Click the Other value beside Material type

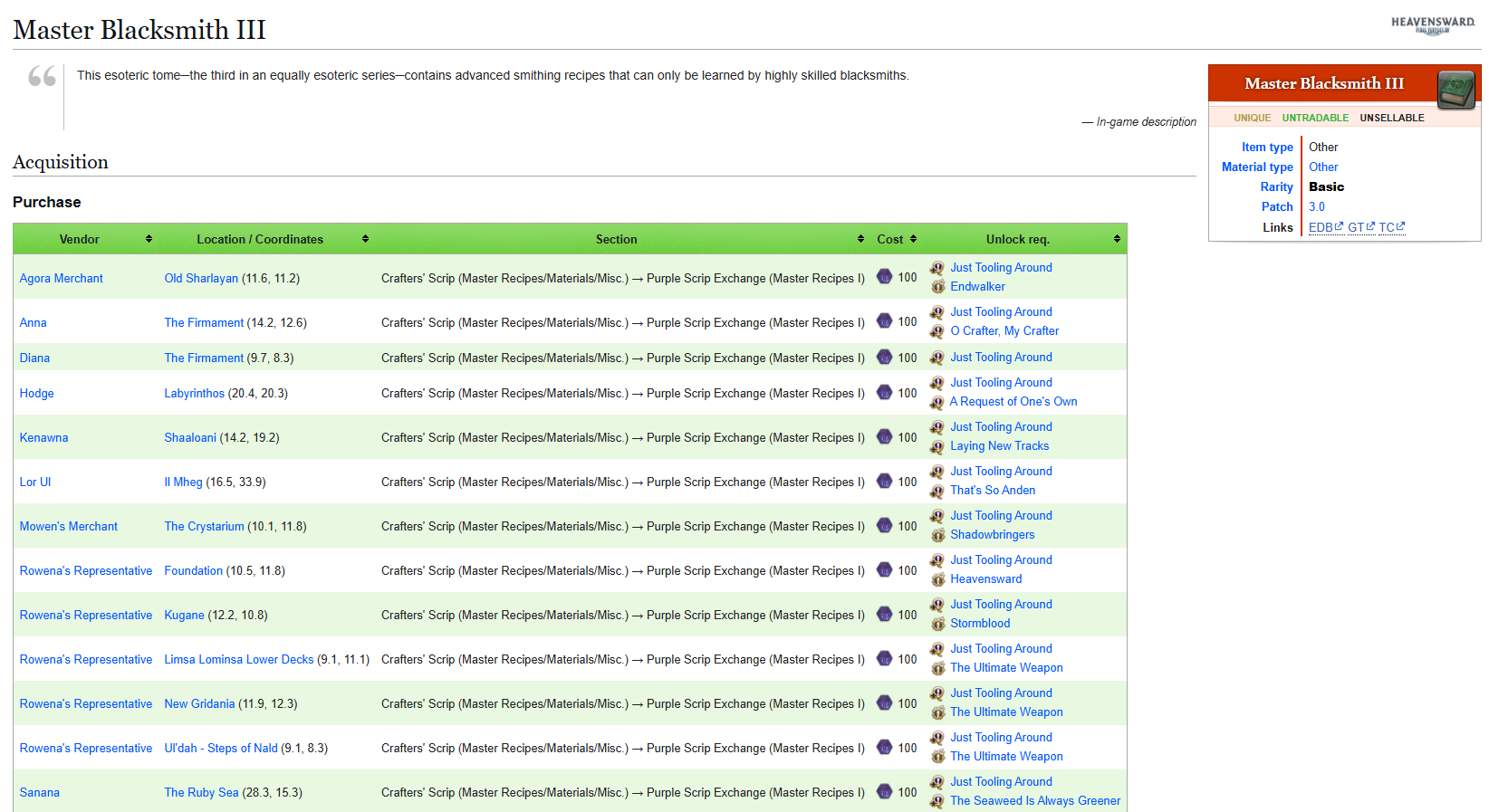1323,167
